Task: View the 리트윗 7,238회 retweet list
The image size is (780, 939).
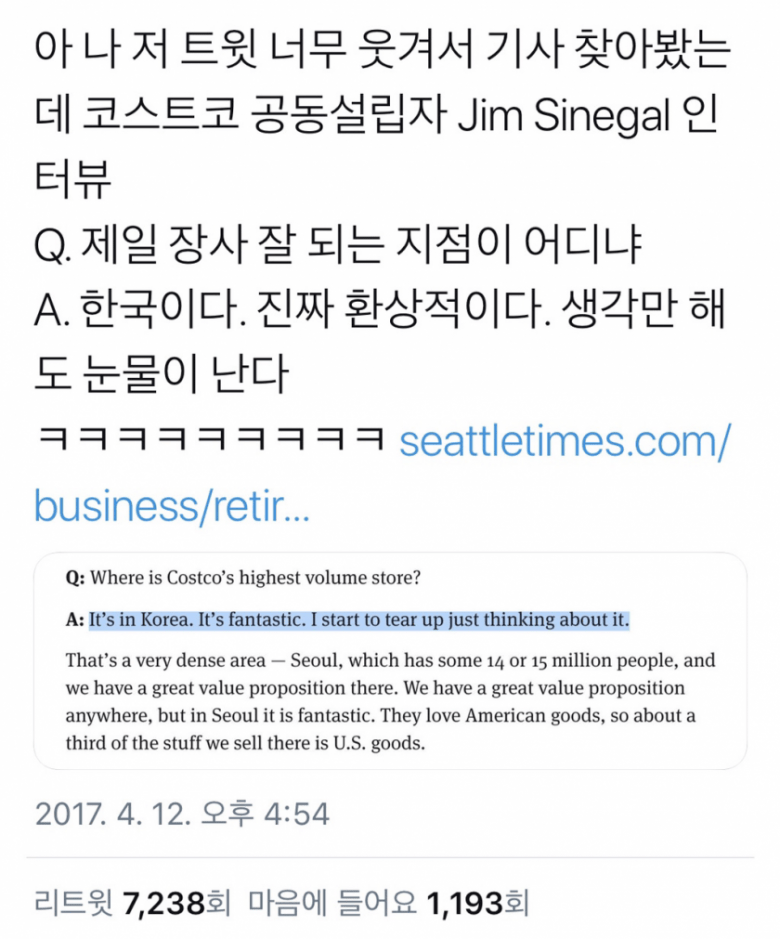Action: click(x=132, y=903)
